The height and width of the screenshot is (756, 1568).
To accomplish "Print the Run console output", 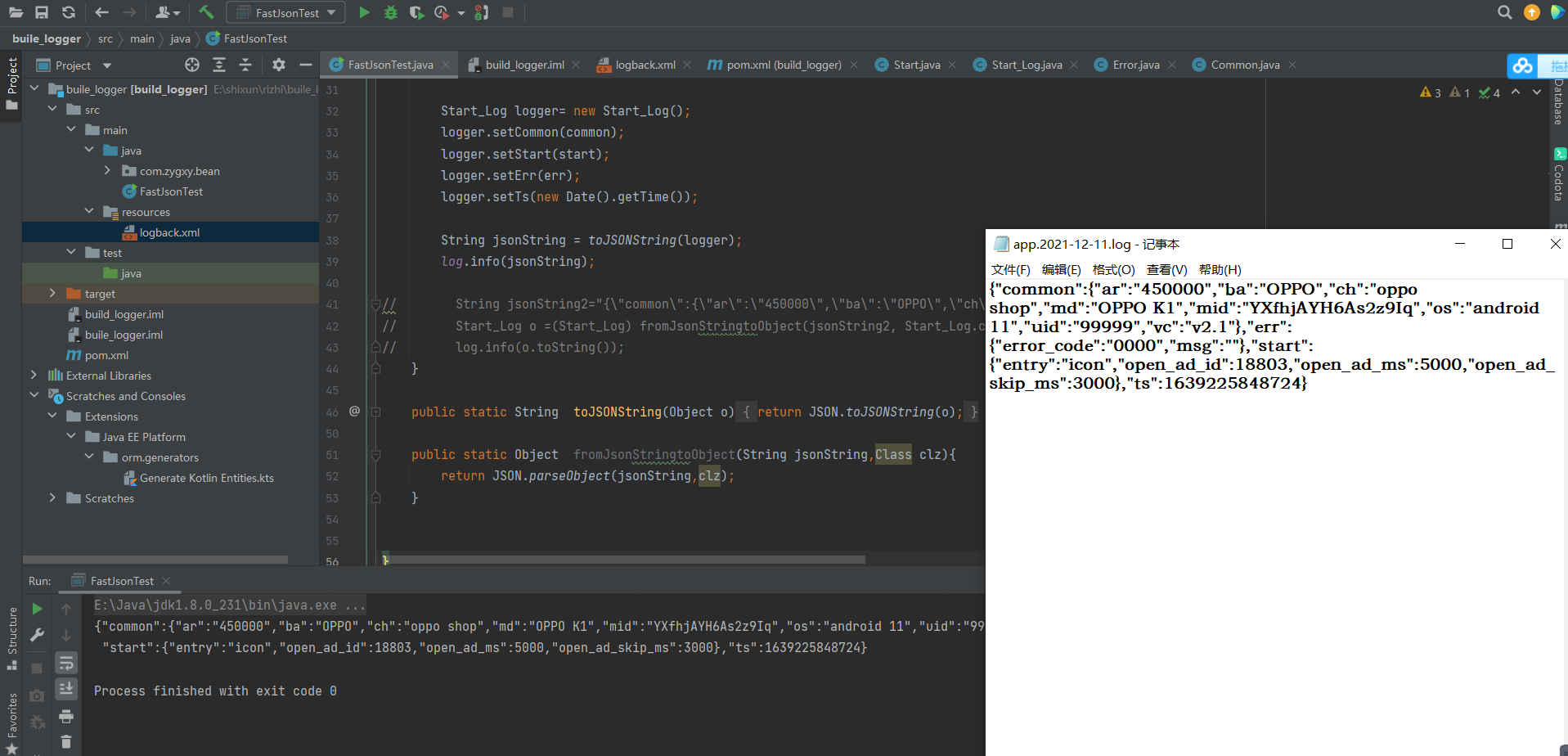I will click(66, 717).
